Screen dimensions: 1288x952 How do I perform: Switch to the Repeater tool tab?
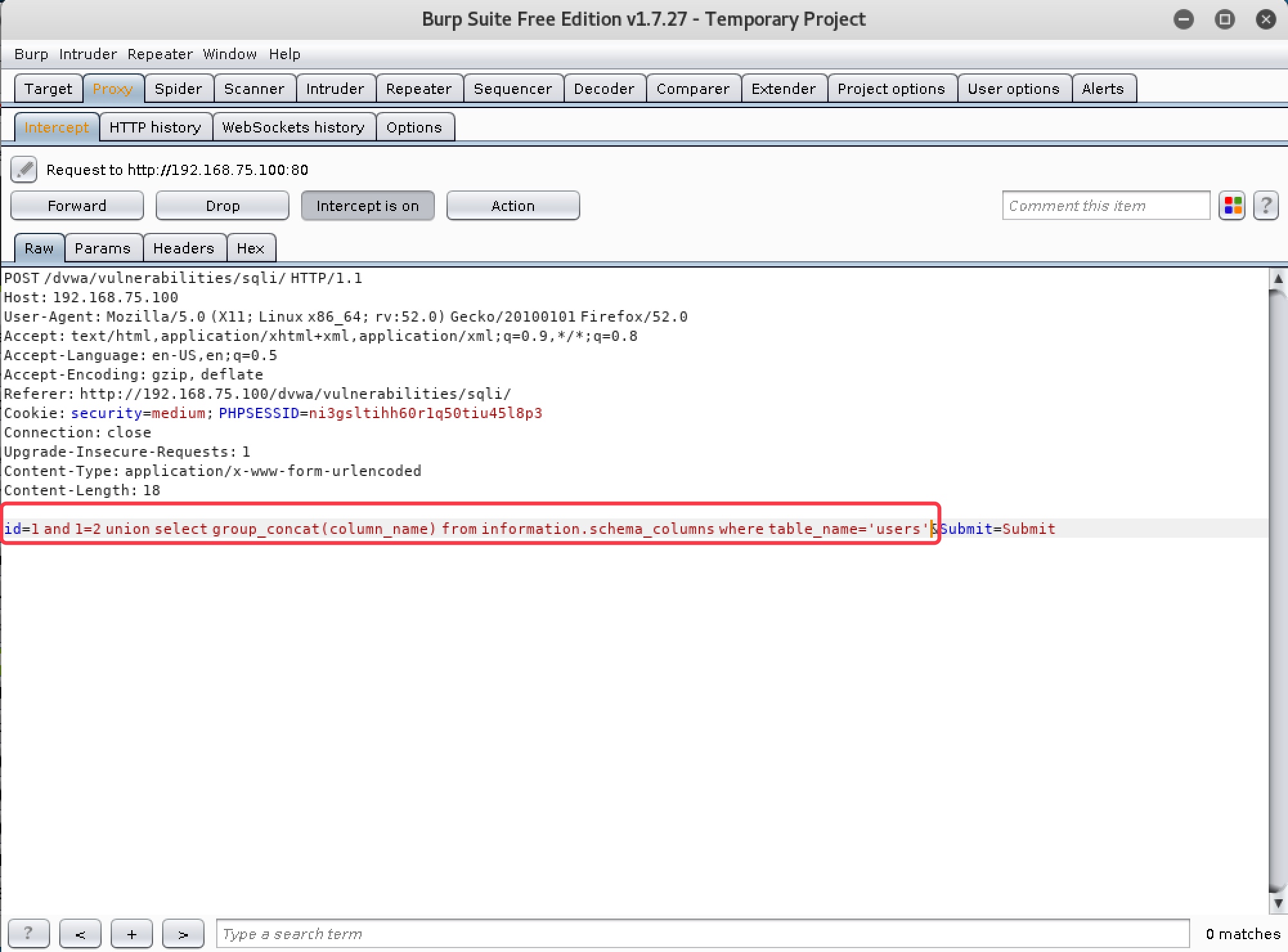[x=419, y=89]
